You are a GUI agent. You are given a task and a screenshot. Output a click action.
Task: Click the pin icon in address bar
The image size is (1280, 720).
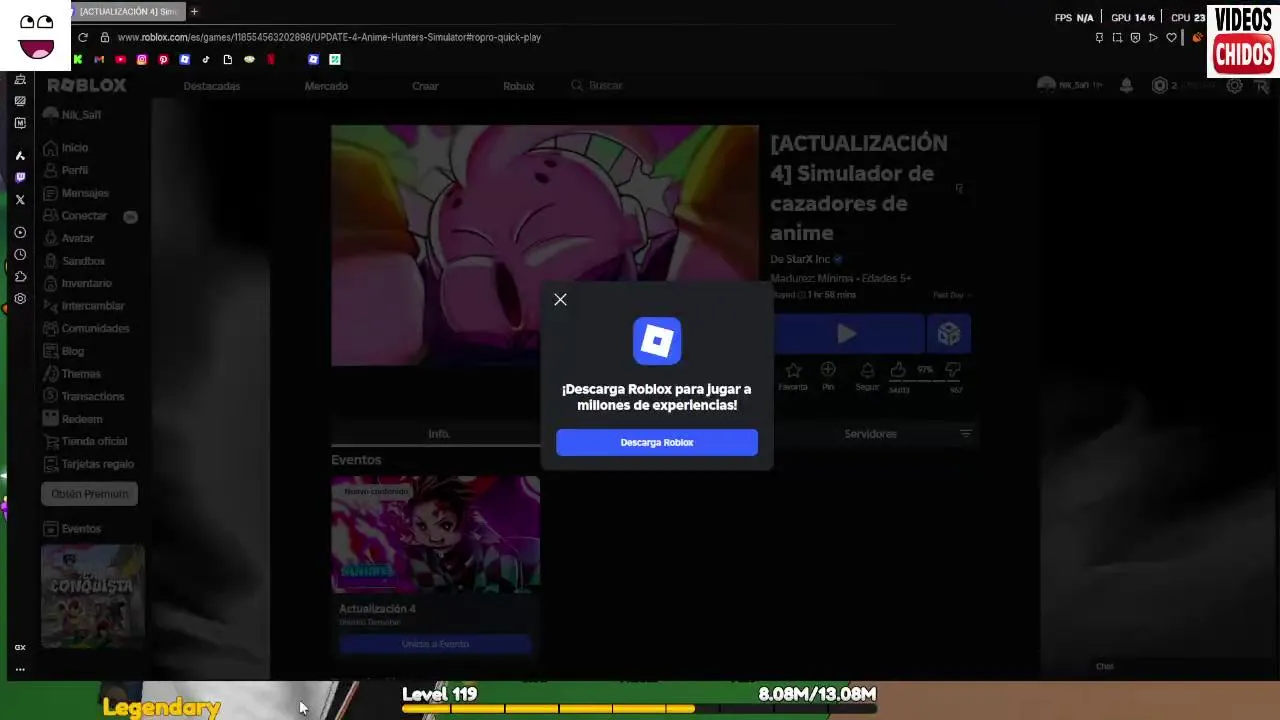click(1099, 38)
